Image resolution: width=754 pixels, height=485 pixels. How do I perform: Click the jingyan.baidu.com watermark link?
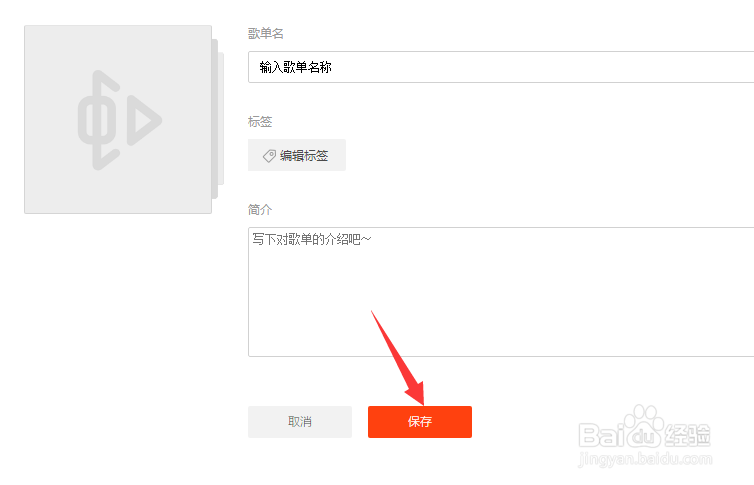(645, 459)
